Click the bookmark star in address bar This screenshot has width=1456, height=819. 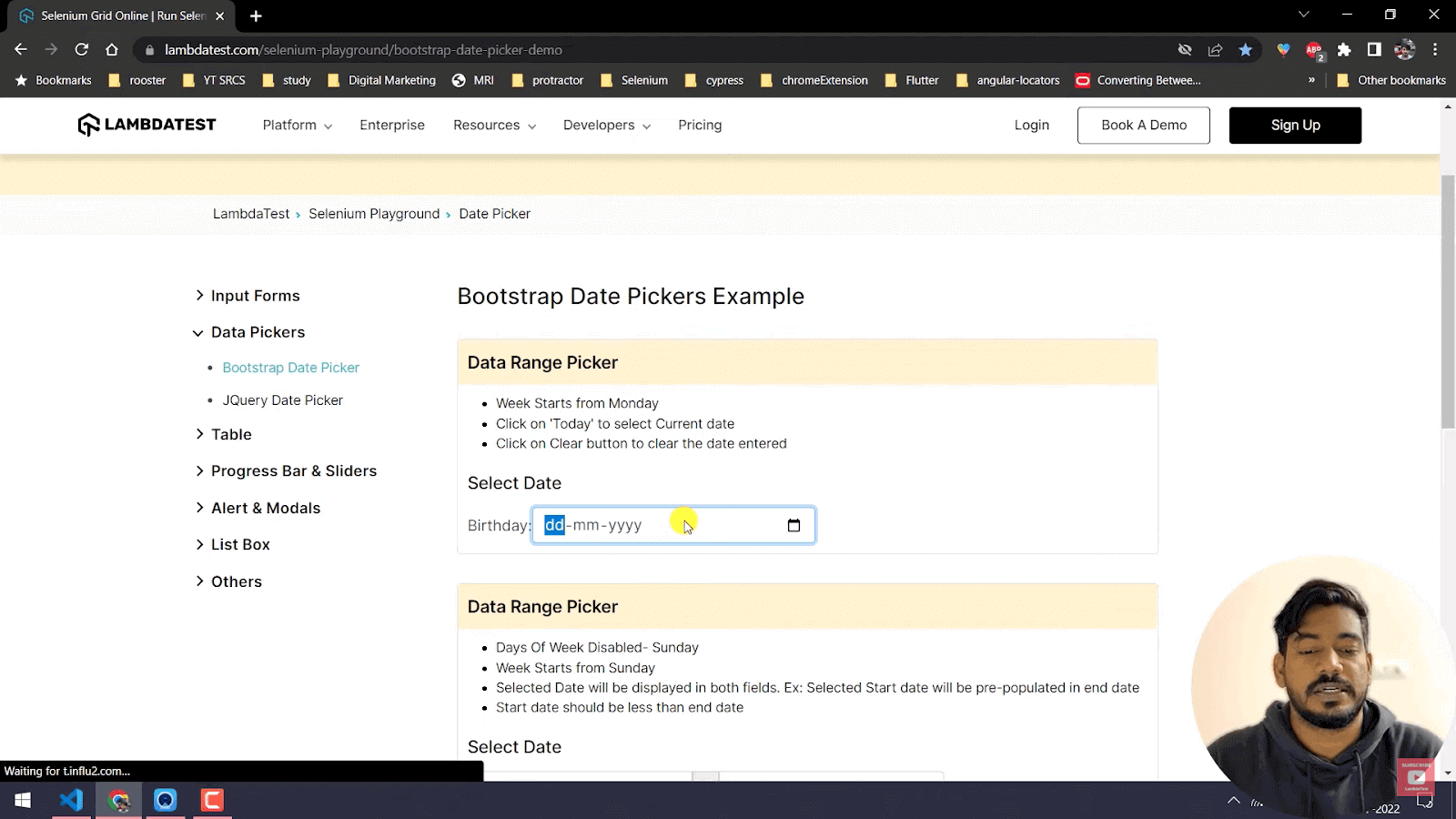click(1246, 50)
